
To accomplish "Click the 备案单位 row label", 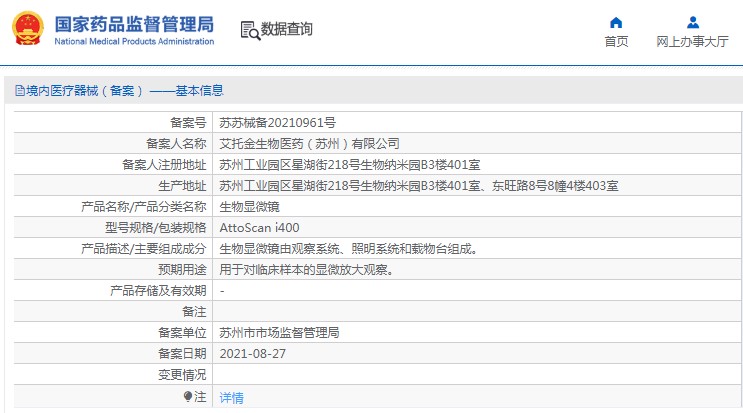I will coord(182,332).
